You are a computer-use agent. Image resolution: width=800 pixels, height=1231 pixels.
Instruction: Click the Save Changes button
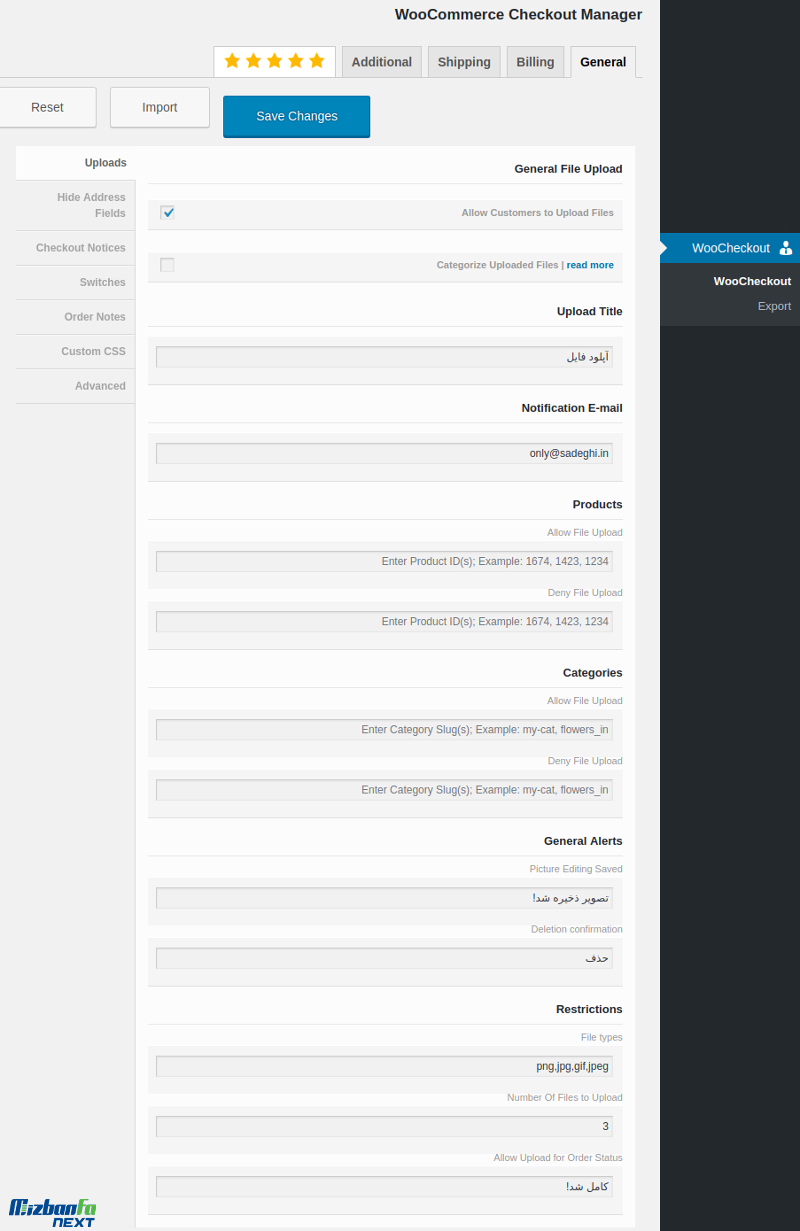point(297,116)
